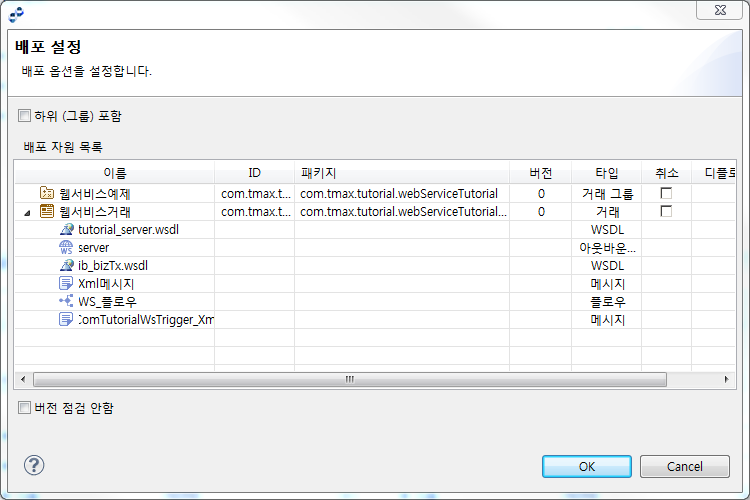The image size is (750, 500).
Task: Click package com.tmax.tutorial.webServiceTutorial of 웹서비스예제
Action: (x=399, y=194)
